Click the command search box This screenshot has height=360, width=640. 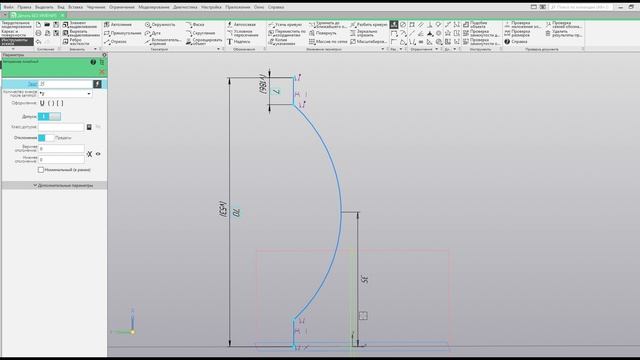(x=580, y=7)
